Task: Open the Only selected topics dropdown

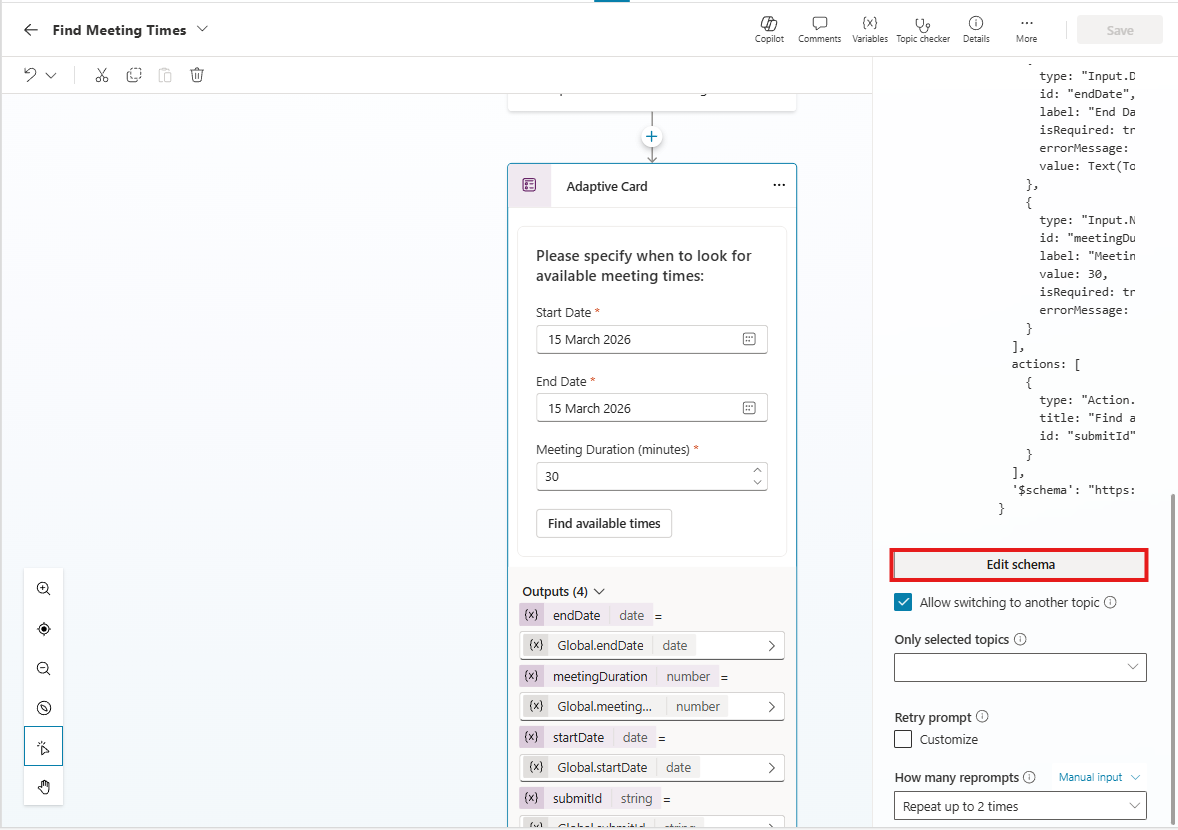Action: pyautogui.click(x=1019, y=667)
